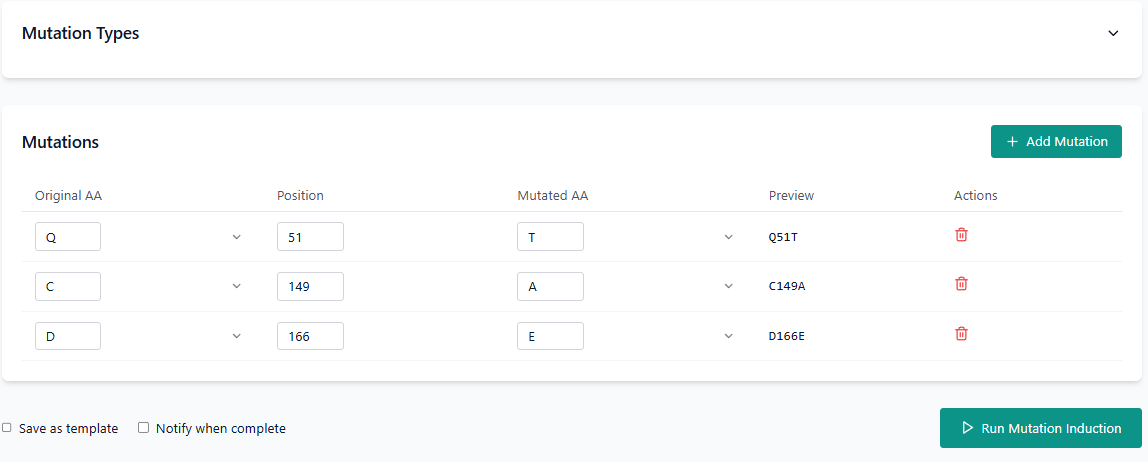Delete the Q51T mutation row
The height and width of the screenshot is (462, 1148).
point(961,235)
